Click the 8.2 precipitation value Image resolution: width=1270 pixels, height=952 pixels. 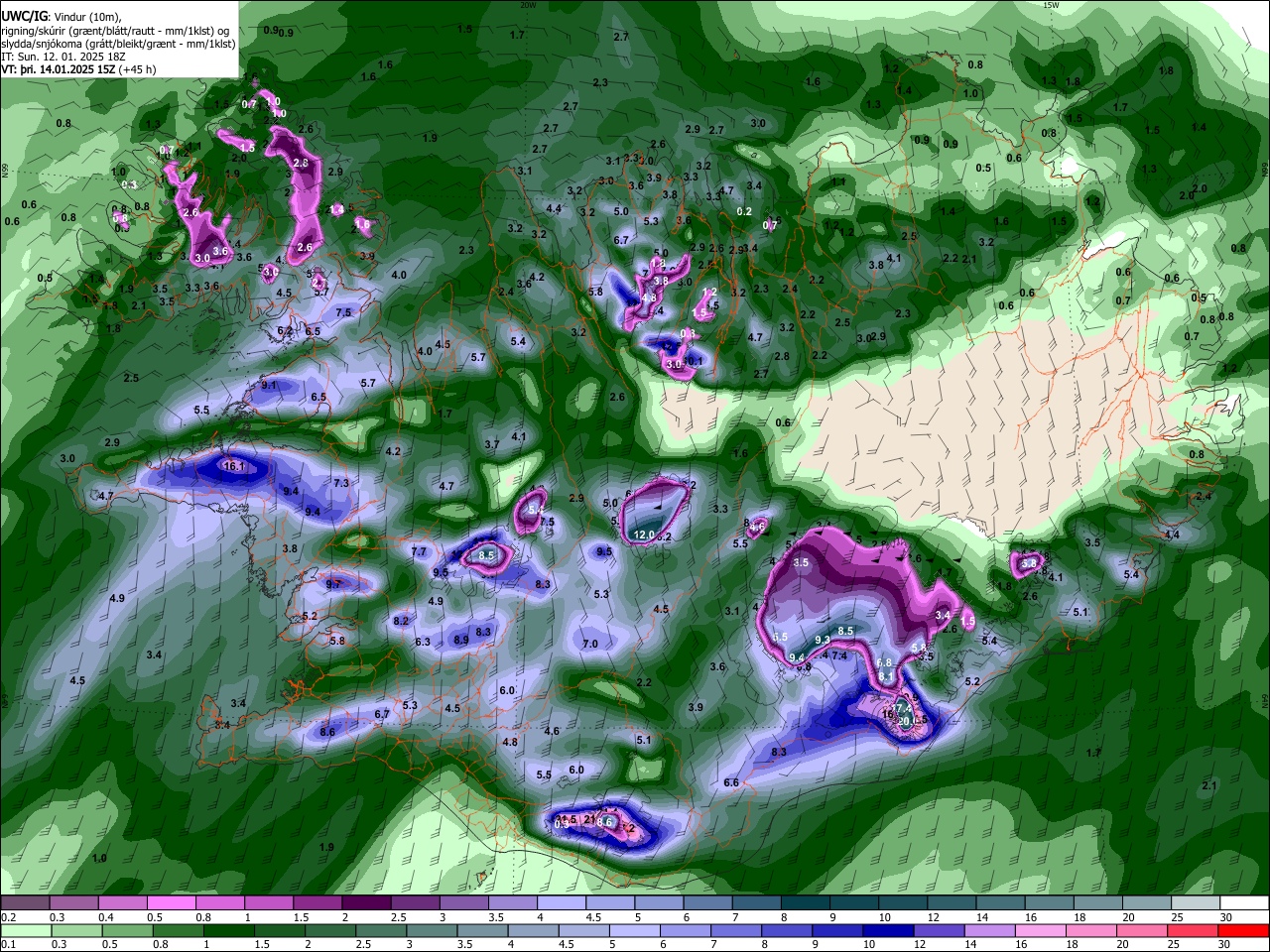tap(401, 621)
